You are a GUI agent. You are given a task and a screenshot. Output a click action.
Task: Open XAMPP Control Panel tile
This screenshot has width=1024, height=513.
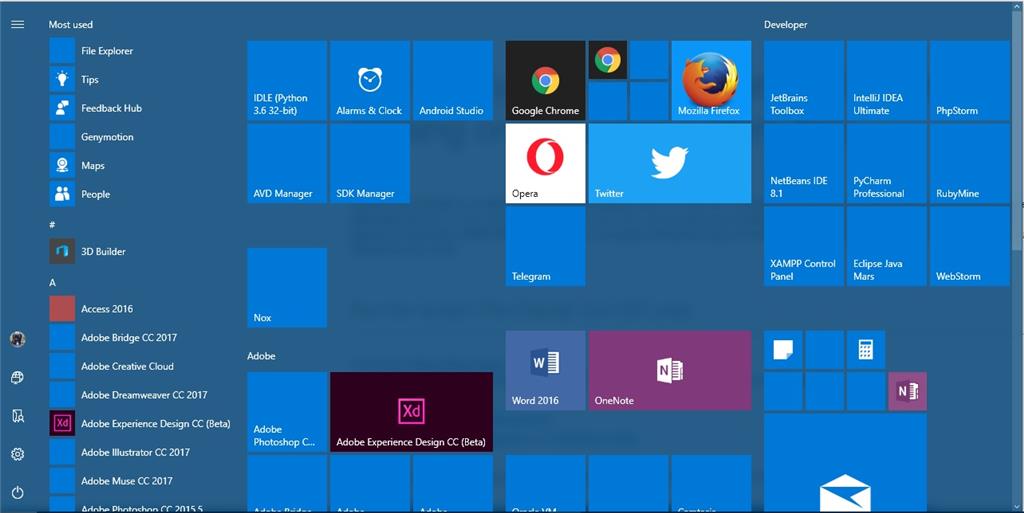pos(804,247)
